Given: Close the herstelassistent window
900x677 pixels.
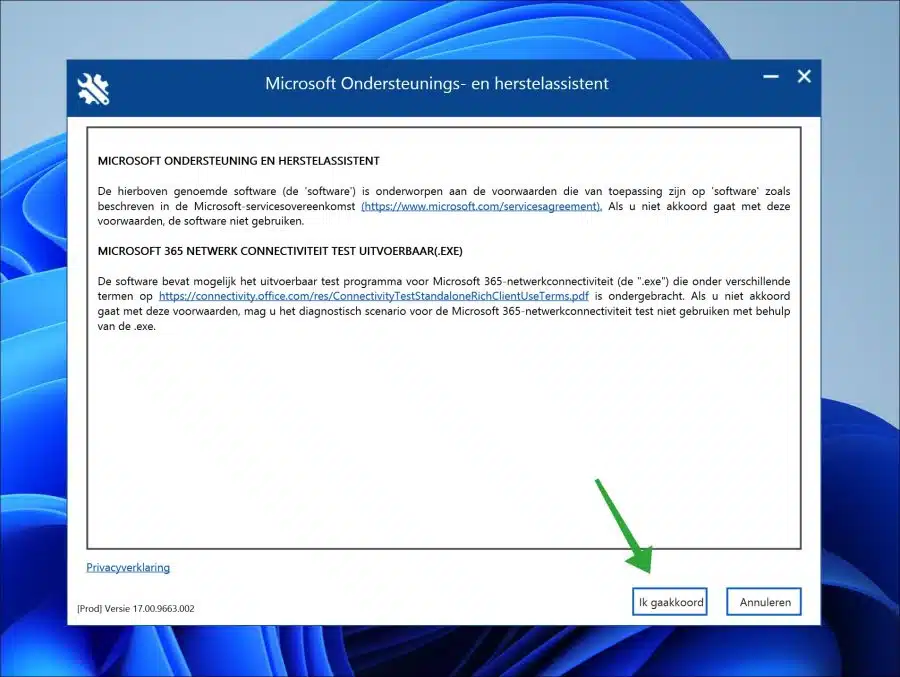Looking at the screenshot, I should (x=804, y=76).
